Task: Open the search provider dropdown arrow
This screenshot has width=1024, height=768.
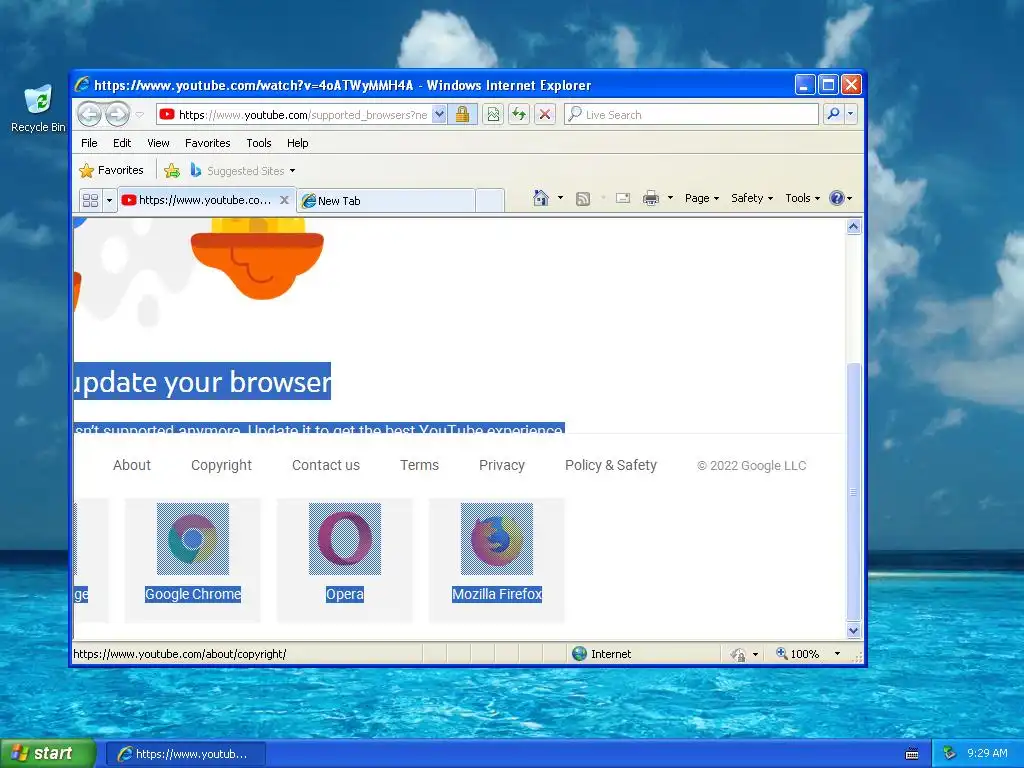Action: point(850,114)
